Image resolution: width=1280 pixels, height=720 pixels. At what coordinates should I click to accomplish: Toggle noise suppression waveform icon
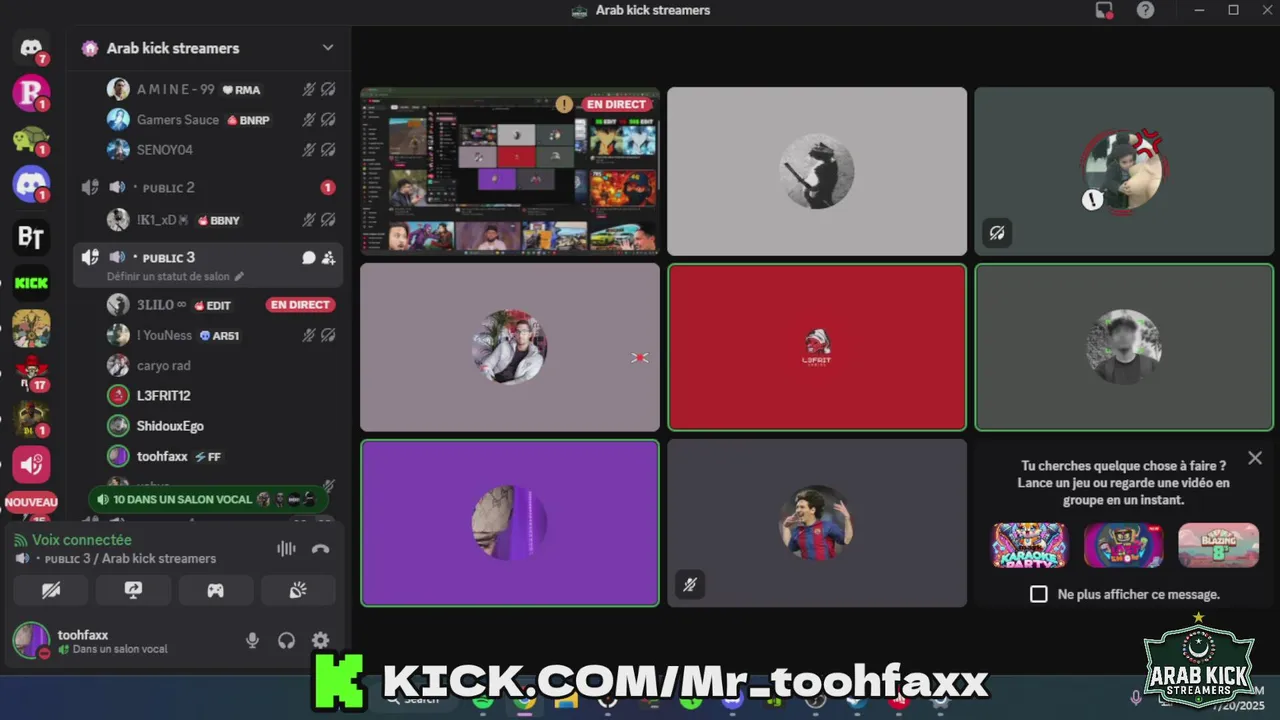click(286, 548)
